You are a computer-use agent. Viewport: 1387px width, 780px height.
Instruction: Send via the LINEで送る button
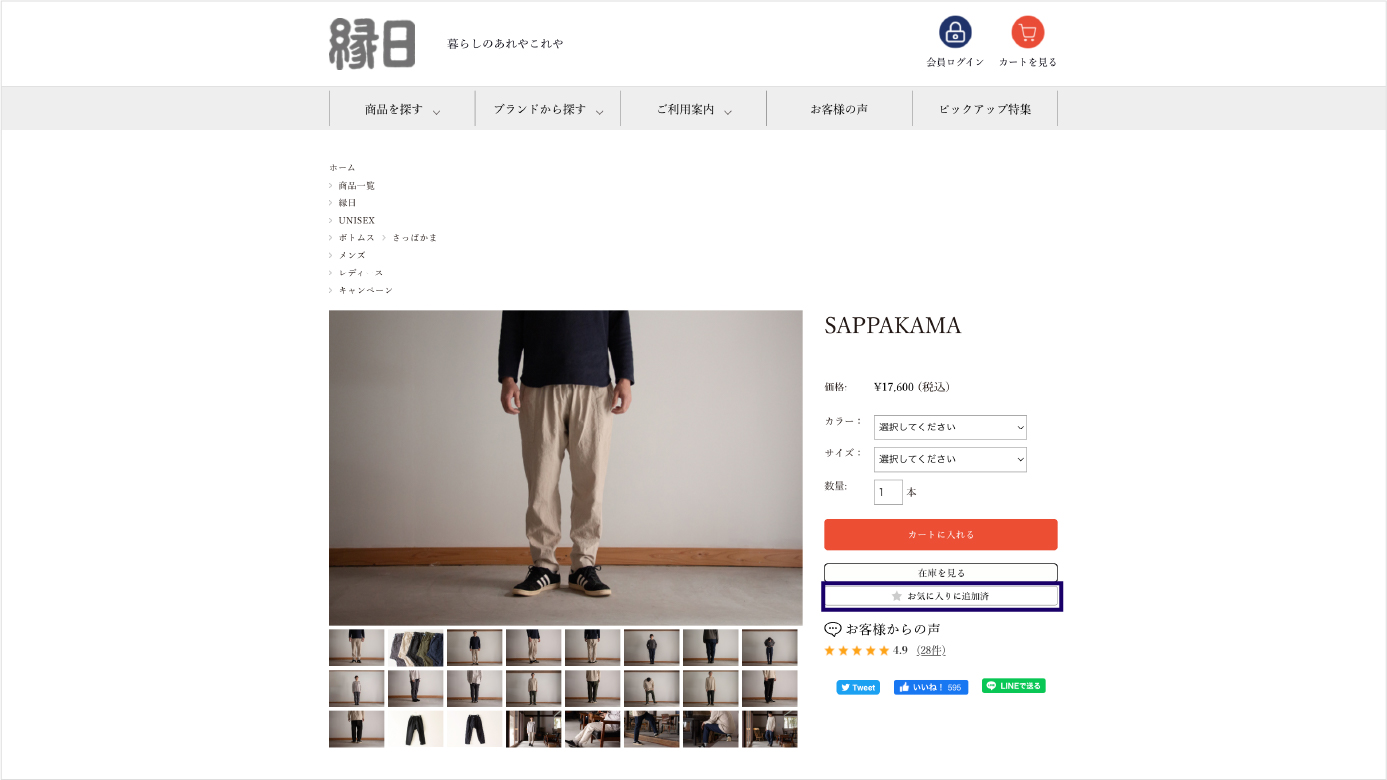pyautogui.click(x=1013, y=686)
